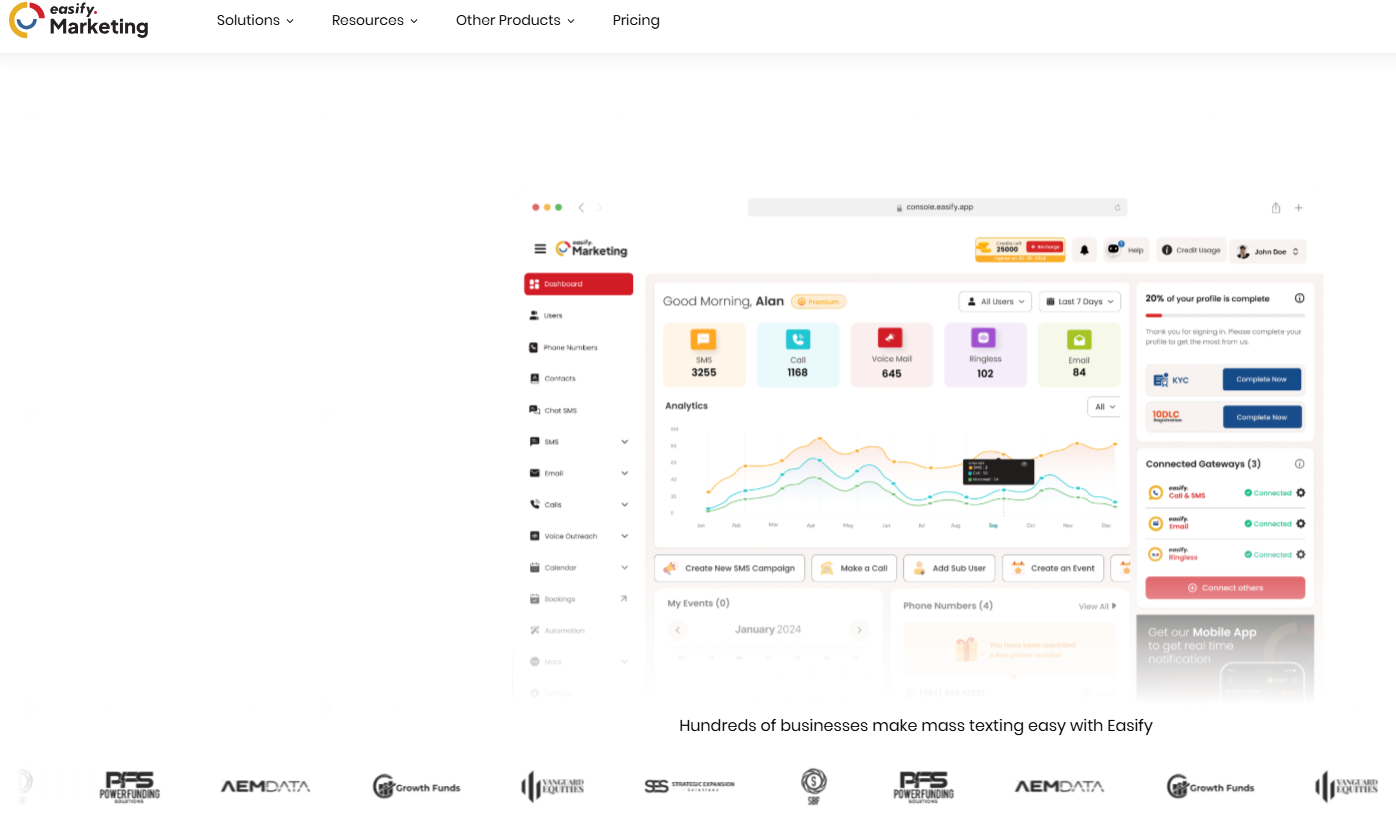Click Complete Now for KYC
Screen dimensions: 1396x816
[1262, 379]
